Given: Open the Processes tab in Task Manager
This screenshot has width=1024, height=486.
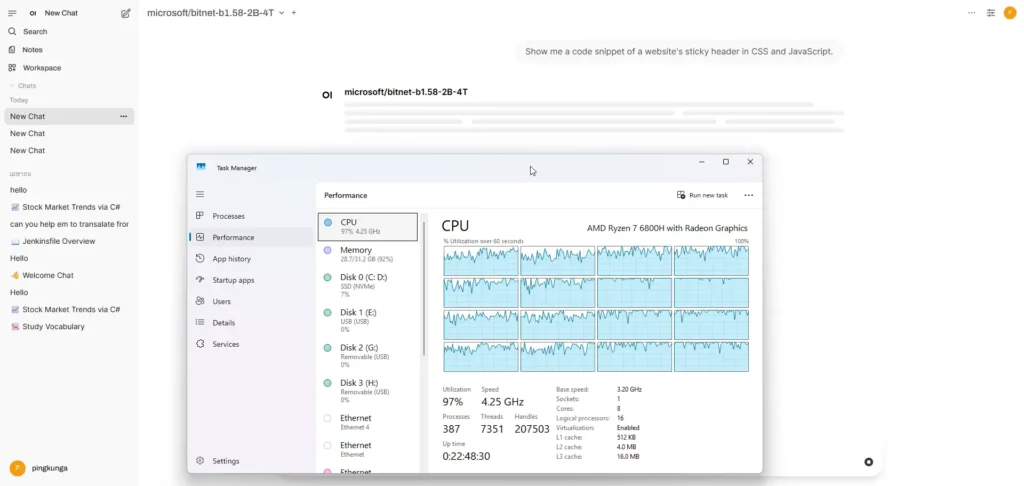Looking at the screenshot, I should pyautogui.click(x=251, y=216).
